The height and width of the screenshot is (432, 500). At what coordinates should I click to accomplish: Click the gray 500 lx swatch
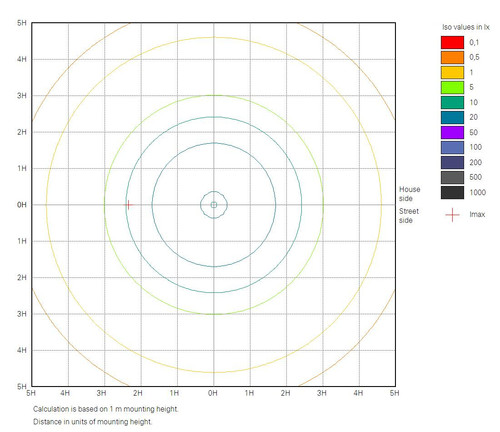(x=452, y=177)
